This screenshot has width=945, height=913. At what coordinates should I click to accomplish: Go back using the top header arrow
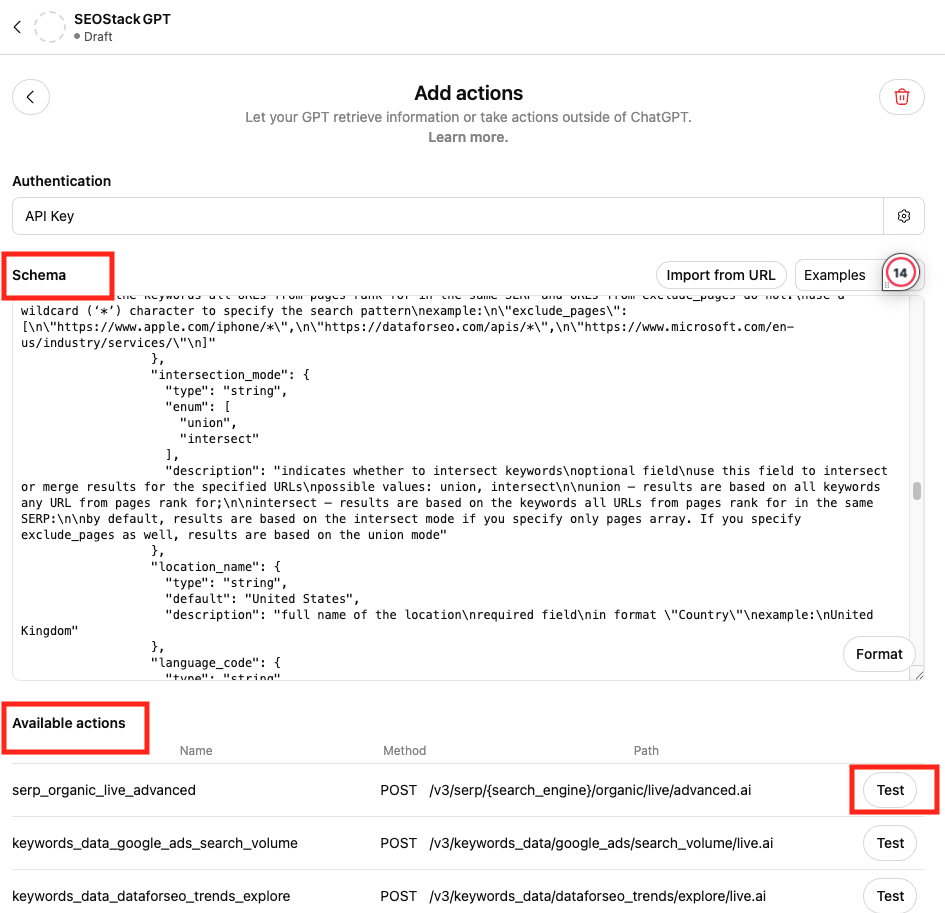pos(17,27)
